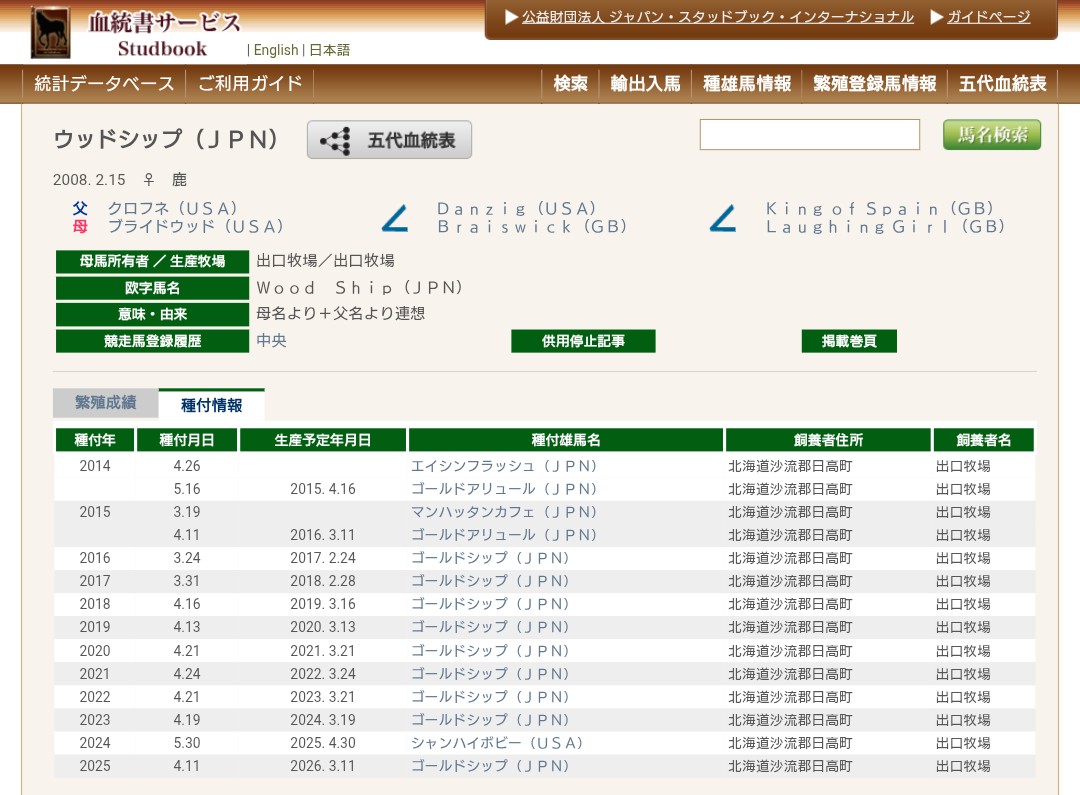Go to 検索 in the navigation bar

coord(571,84)
